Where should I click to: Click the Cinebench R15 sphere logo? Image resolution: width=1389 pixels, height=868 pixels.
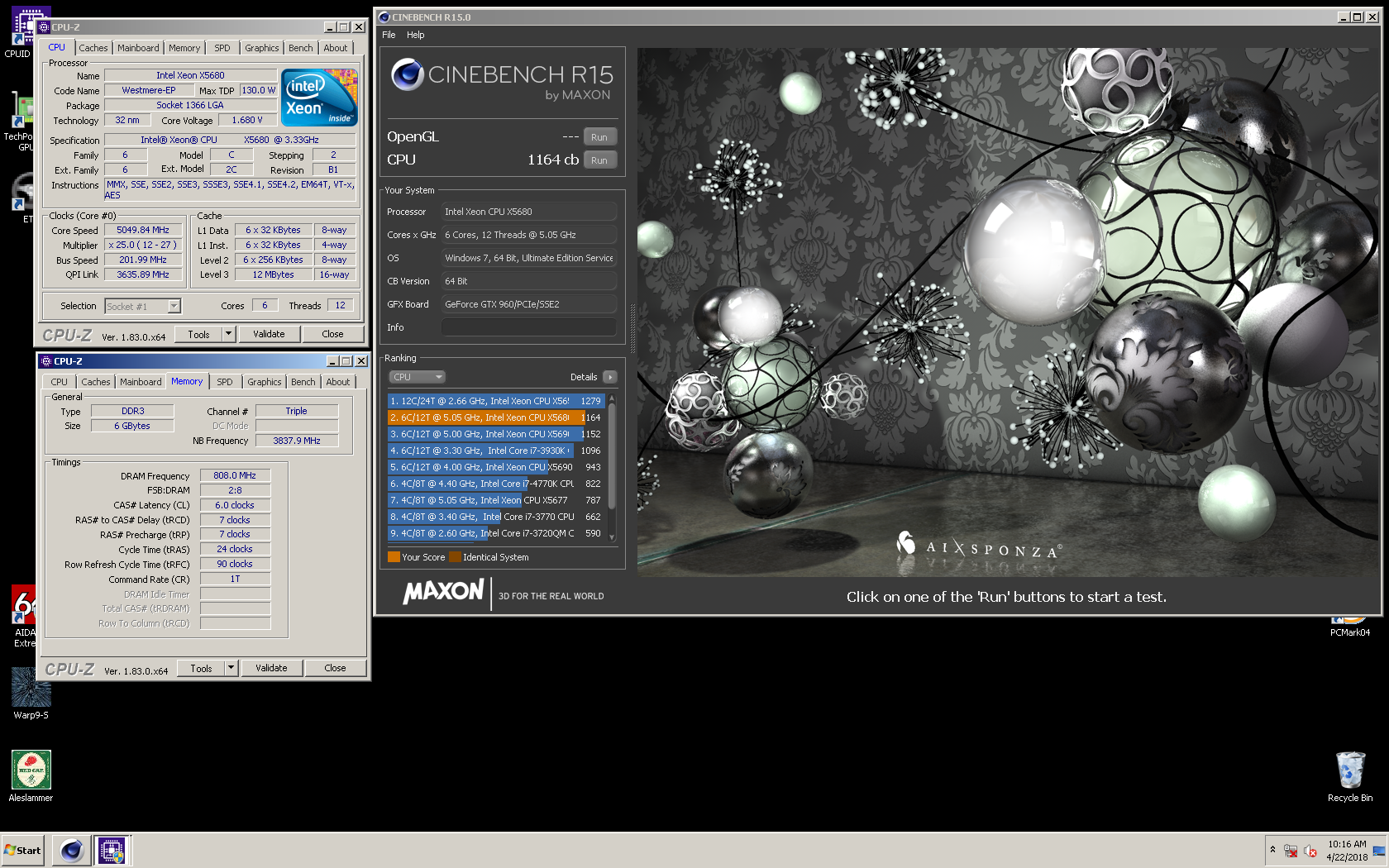coord(407,74)
